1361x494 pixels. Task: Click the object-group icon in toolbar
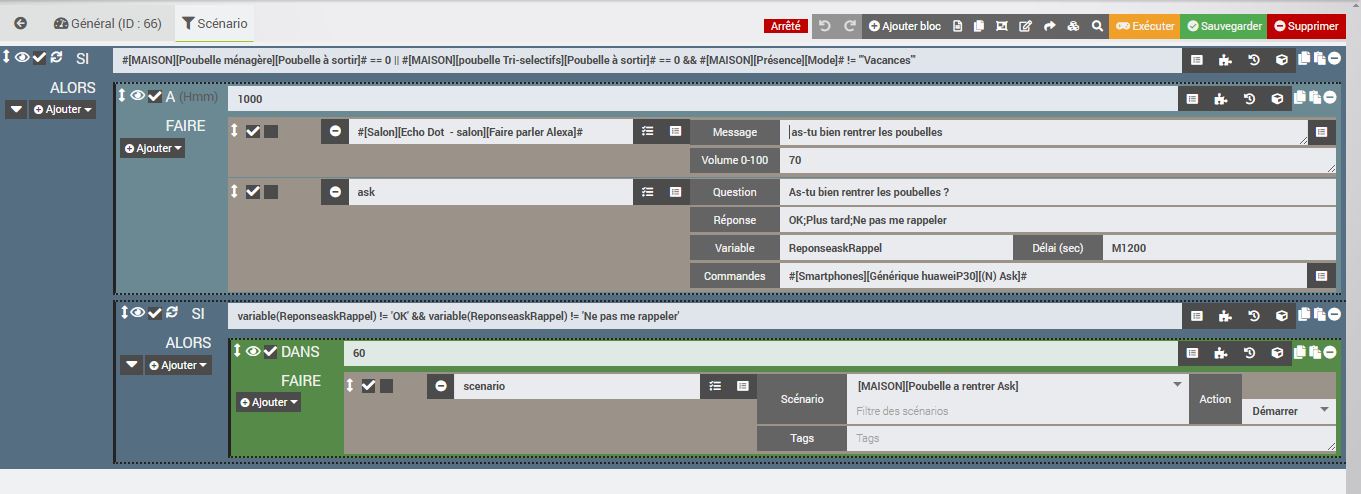(1003, 26)
